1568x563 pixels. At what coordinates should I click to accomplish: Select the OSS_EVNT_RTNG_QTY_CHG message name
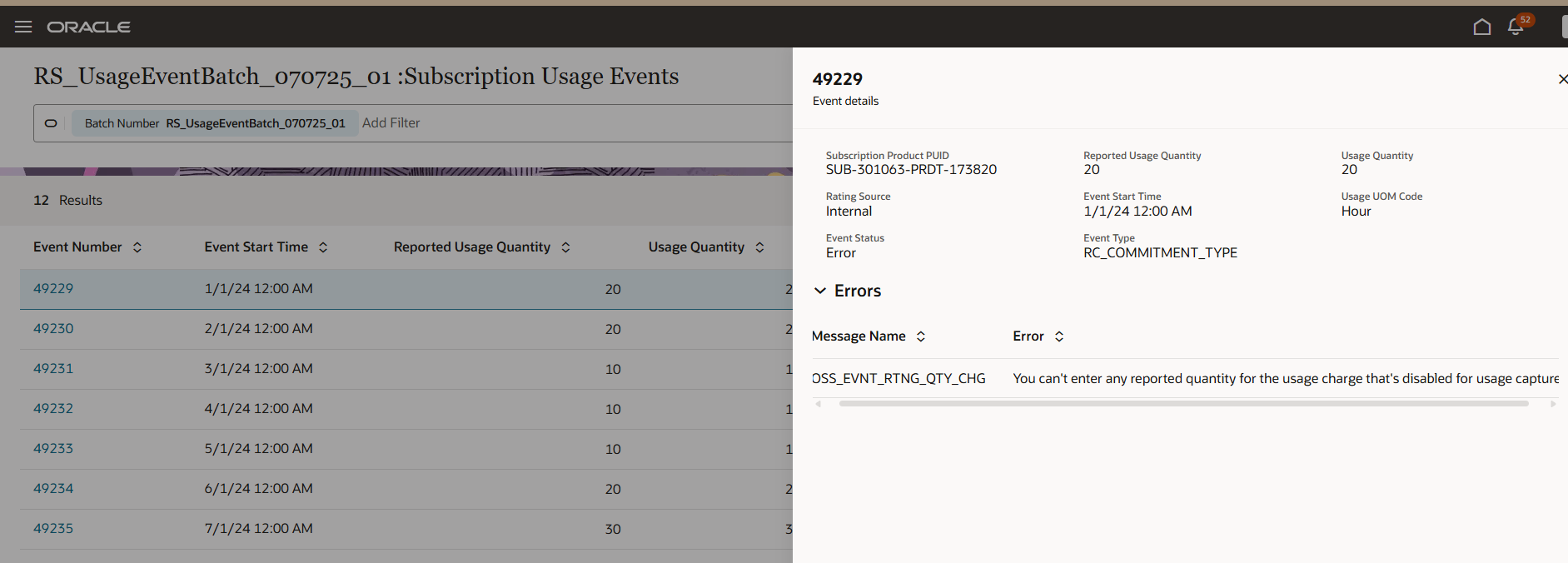(898, 379)
